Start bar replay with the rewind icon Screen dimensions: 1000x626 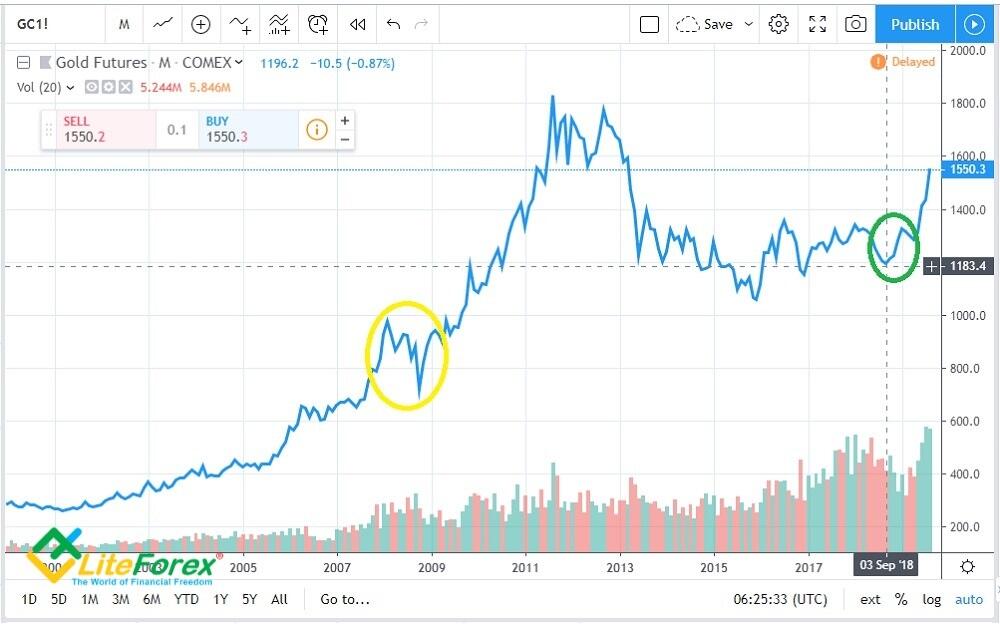(x=357, y=24)
